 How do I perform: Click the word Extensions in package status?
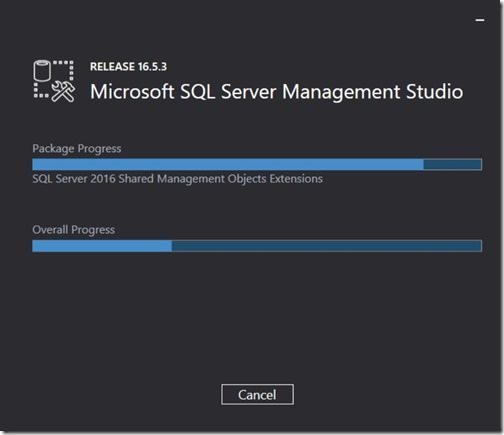click(296, 179)
